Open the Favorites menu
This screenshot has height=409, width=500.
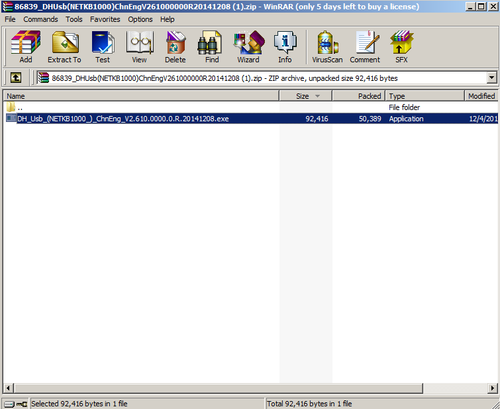pyautogui.click(x=105, y=19)
